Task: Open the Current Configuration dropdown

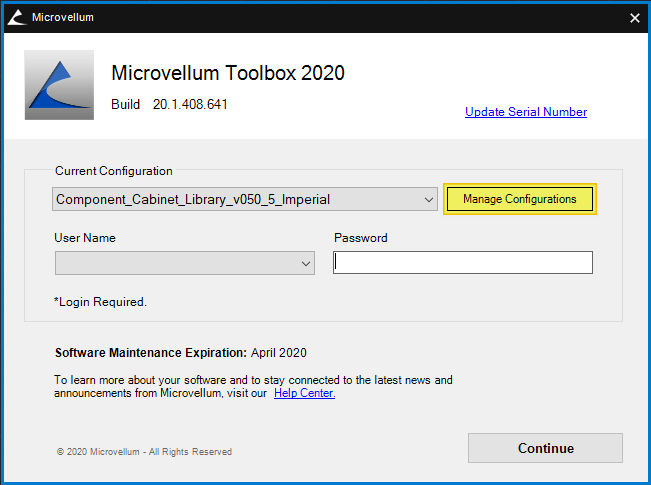Action: click(x=245, y=199)
